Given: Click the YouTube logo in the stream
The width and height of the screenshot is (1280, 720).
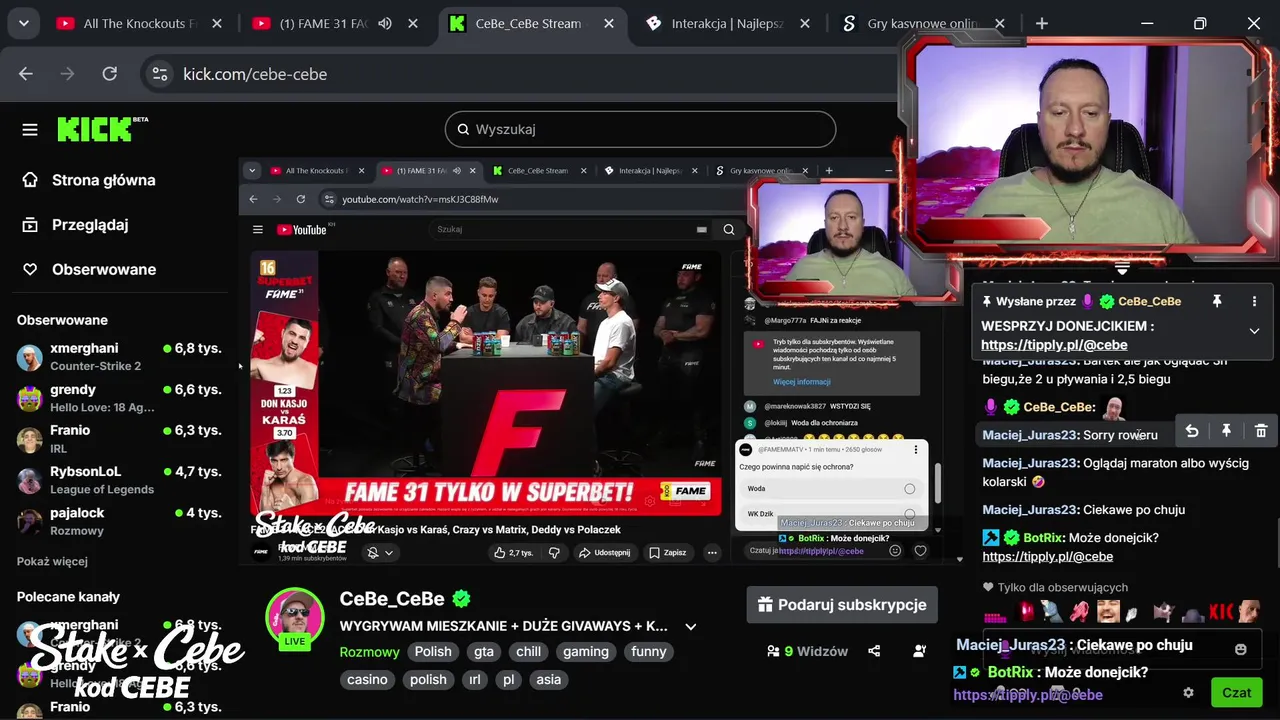Looking at the screenshot, I should (304, 229).
